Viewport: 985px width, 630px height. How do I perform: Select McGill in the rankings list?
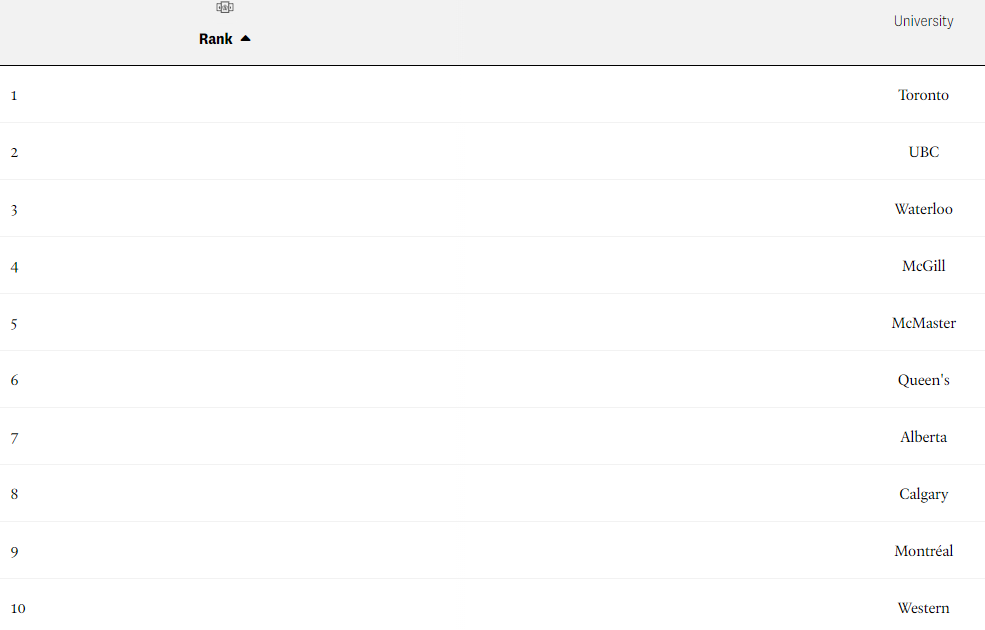[x=923, y=266]
